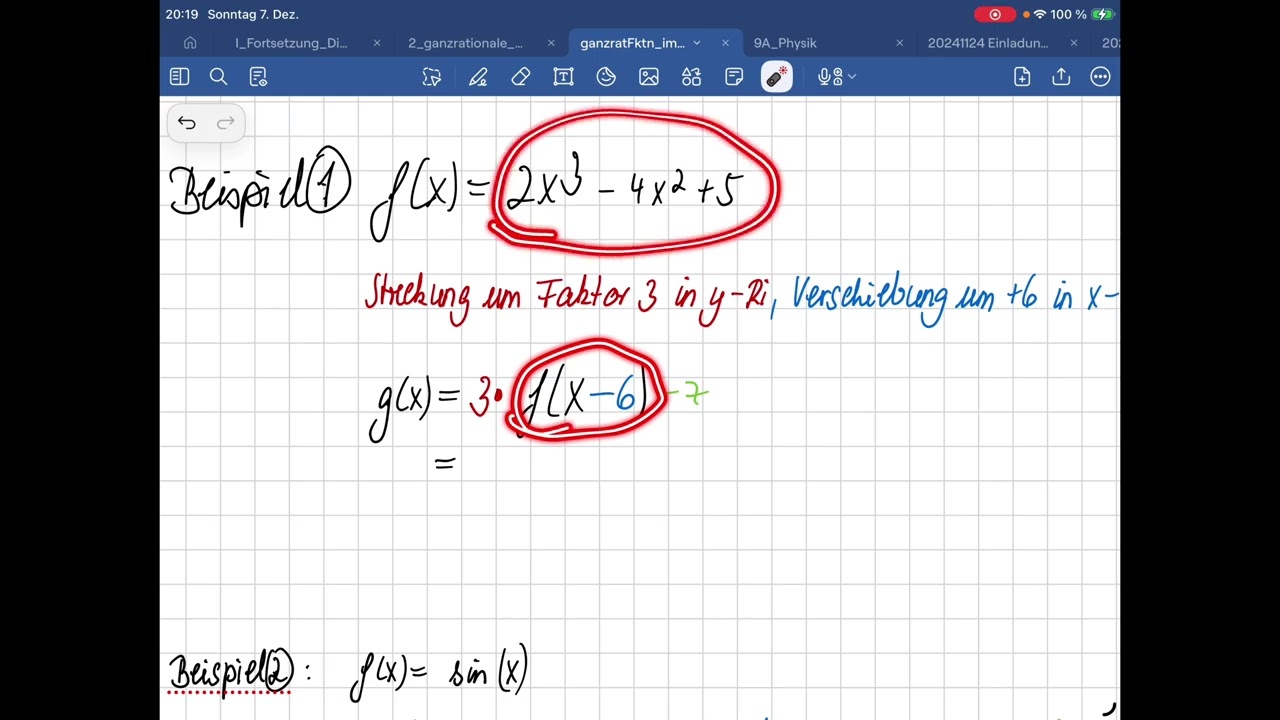The image size is (1280, 720).
Task: Select the Sticky note tool
Action: (x=734, y=77)
